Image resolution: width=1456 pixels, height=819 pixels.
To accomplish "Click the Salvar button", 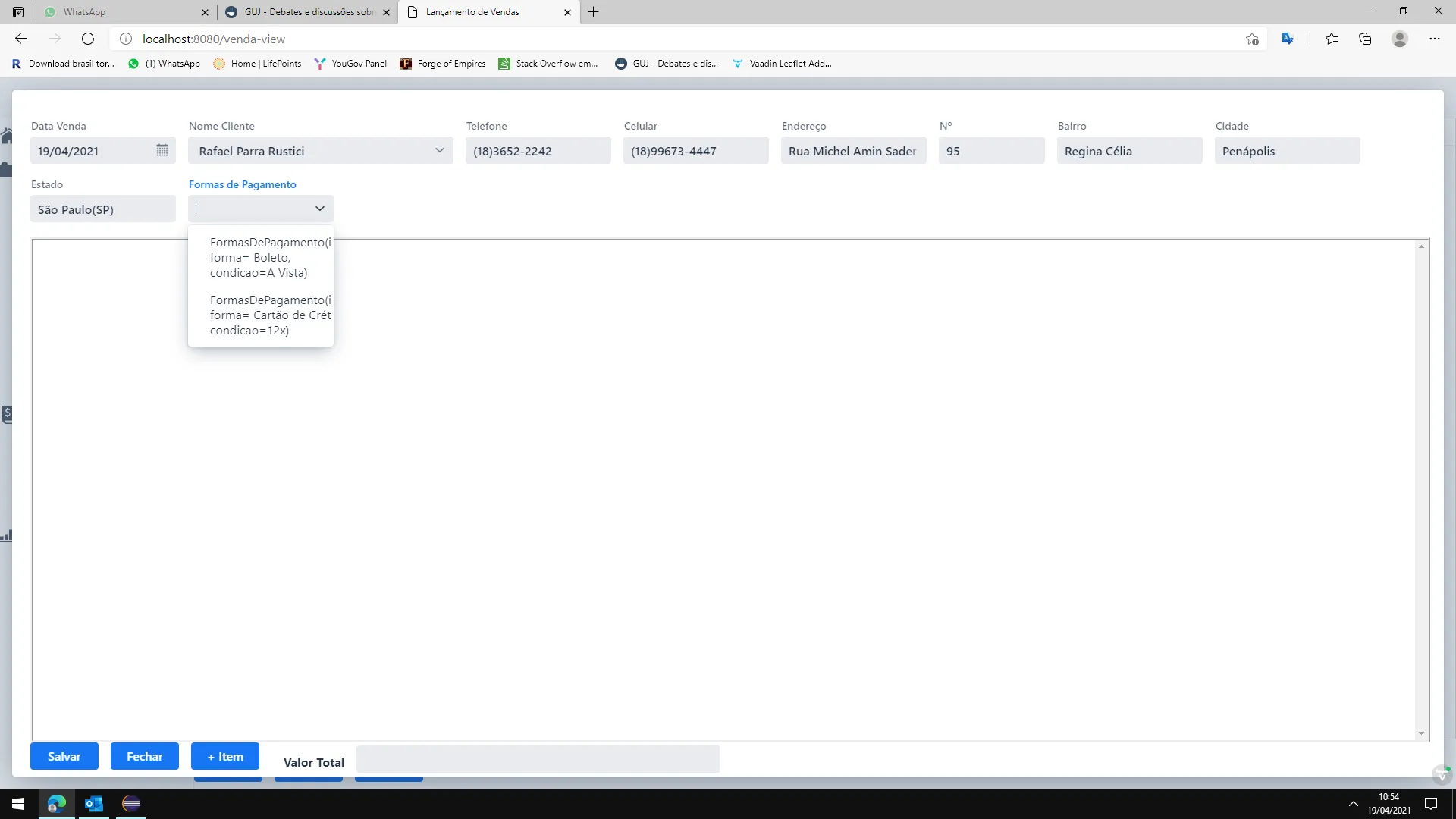I will coord(64,756).
